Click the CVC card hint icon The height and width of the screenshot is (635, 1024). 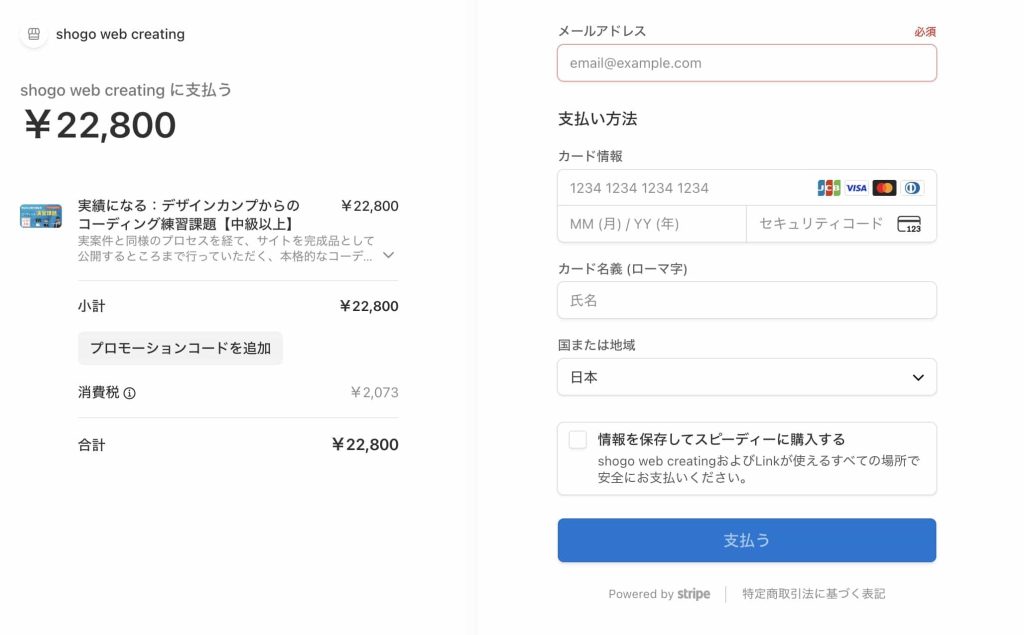[908, 224]
